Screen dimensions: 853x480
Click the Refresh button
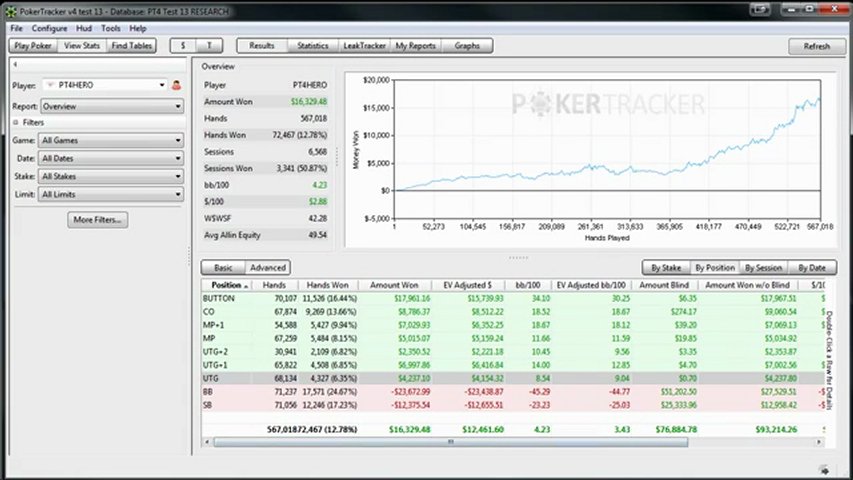[817, 46]
